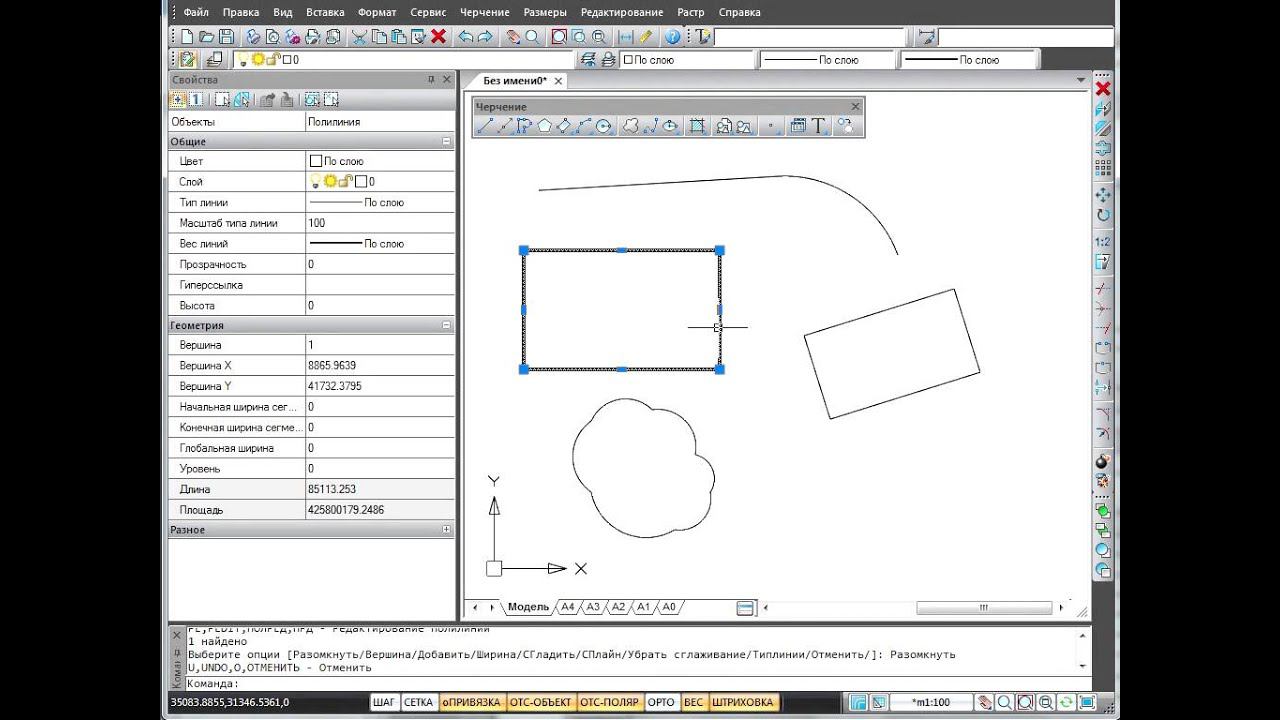Select the Circle tool in the Черчение toolbar
1280x720 pixels.
tap(603, 126)
